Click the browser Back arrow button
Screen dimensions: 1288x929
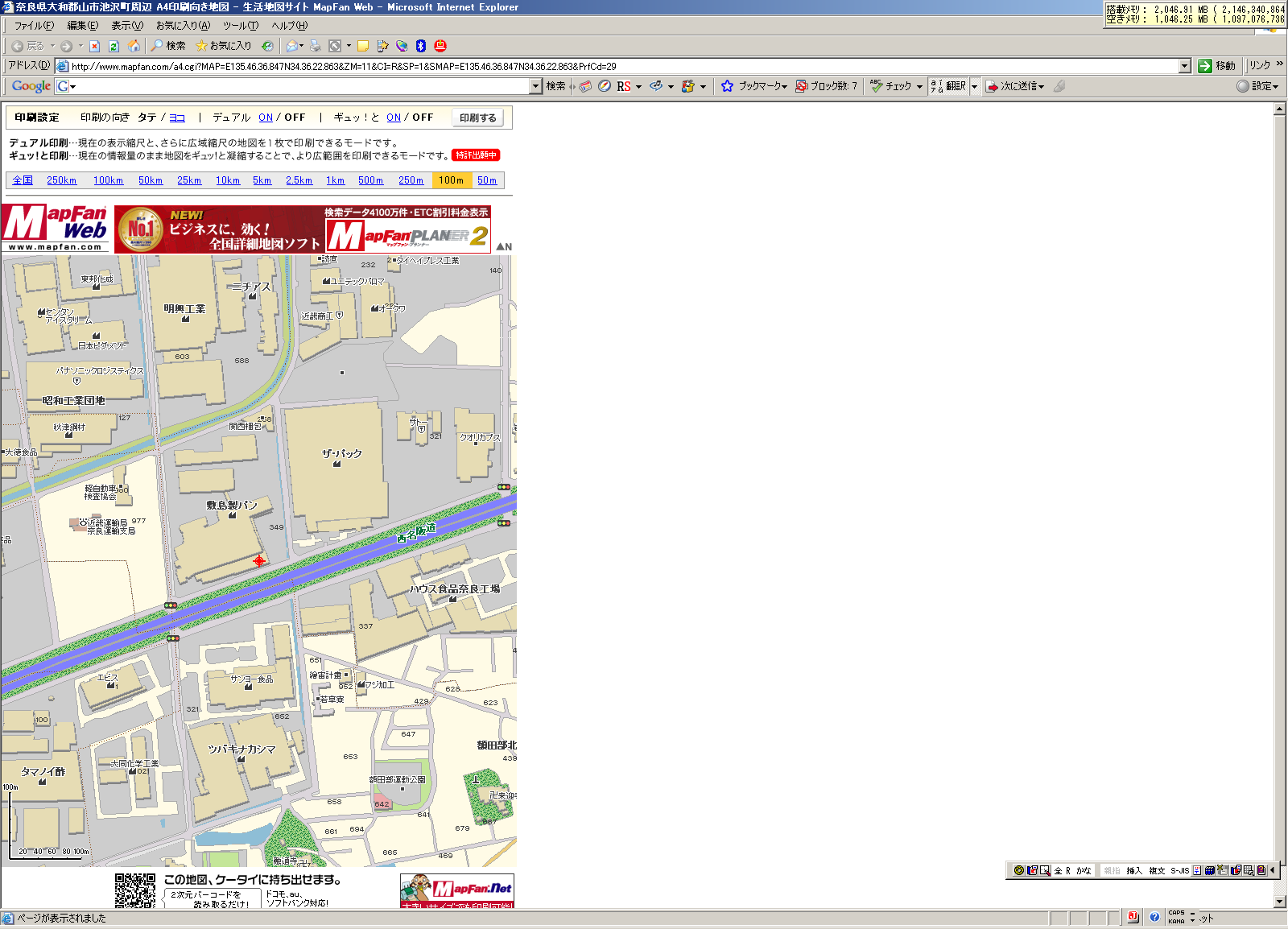click(28, 46)
